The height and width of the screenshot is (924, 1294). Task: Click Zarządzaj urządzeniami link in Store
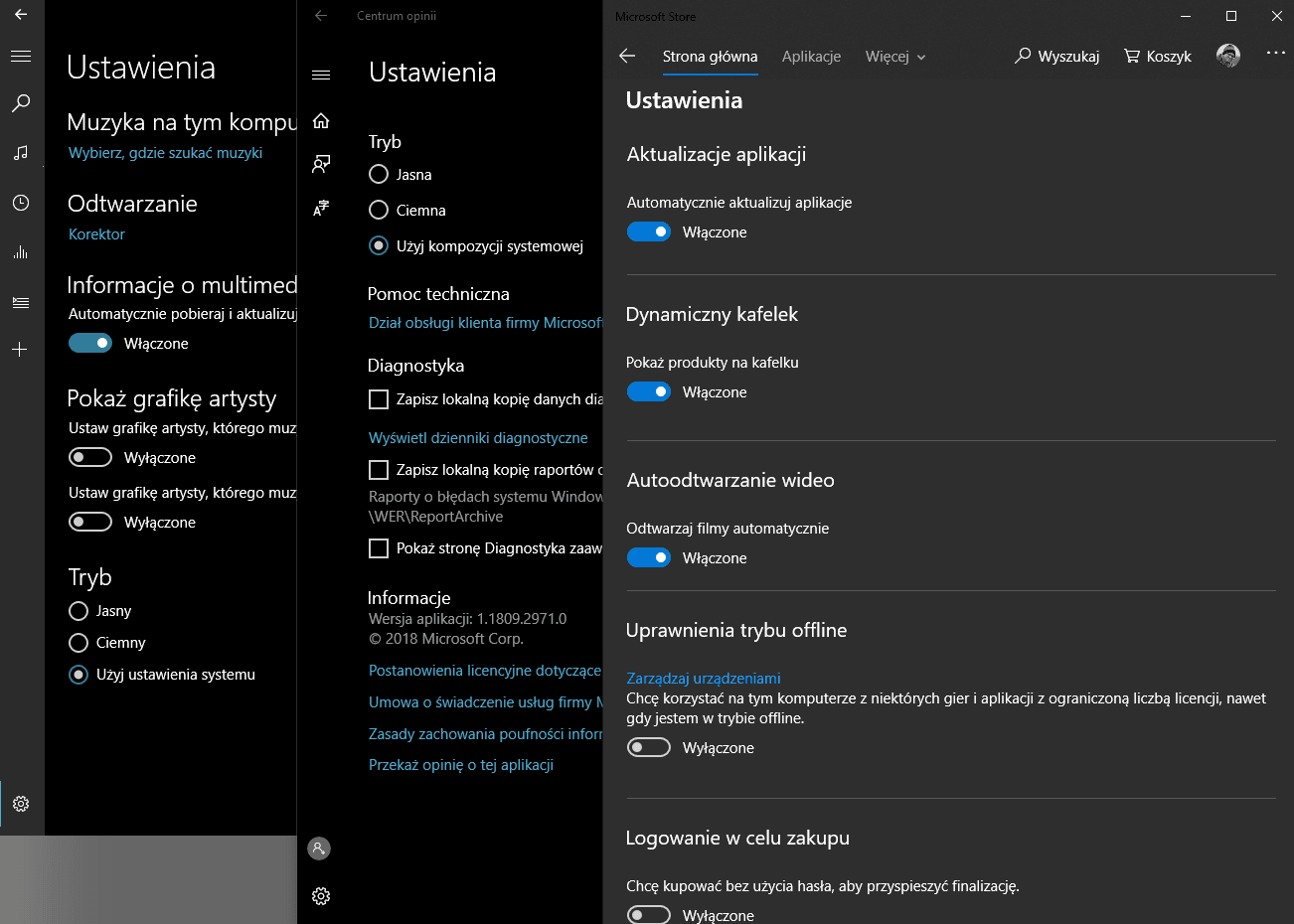(x=704, y=679)
